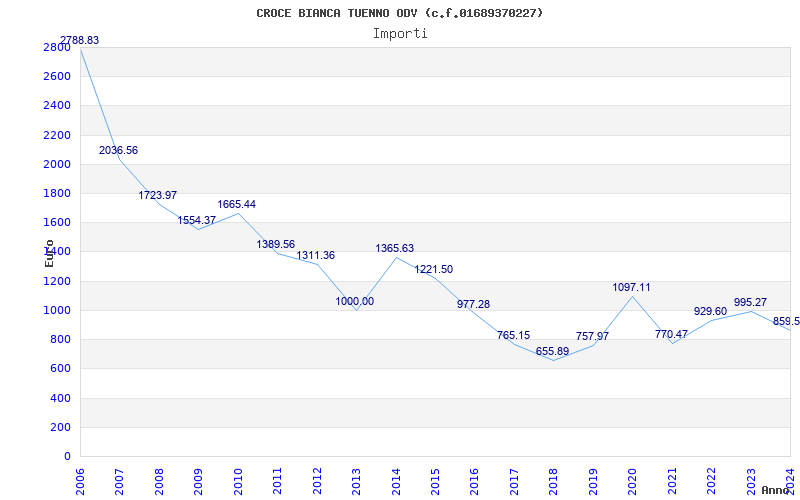Click the 0 value on Euro axis

(67, 456)
